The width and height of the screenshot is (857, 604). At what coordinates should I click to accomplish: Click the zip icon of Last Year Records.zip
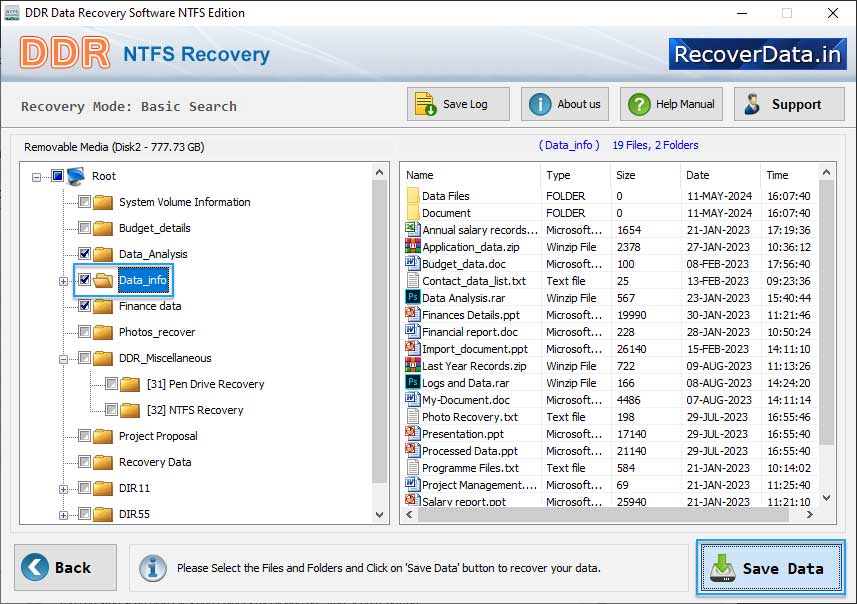coord(412,365)
